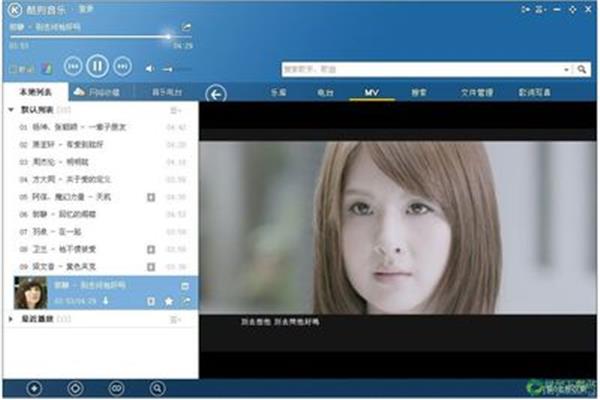Open the 音乐电台 tab
The image size is (600, 400).
point(167,92)
